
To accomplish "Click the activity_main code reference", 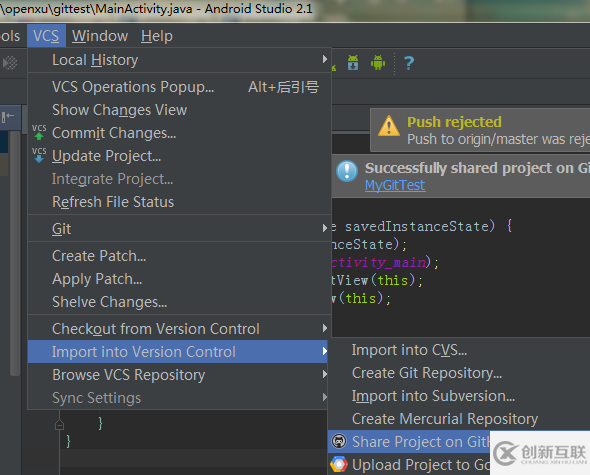I will click(x=379, y=262).
